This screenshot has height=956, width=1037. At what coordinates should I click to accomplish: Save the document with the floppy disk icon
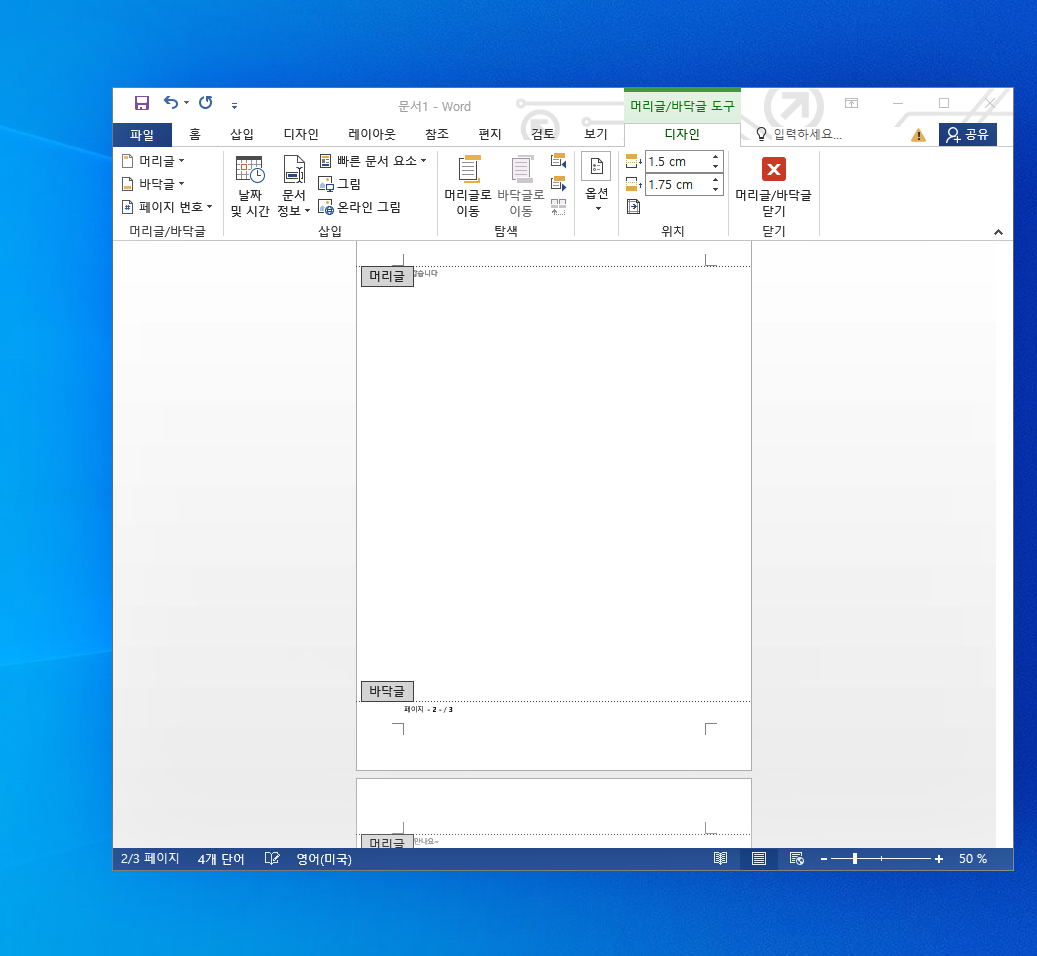[142, 103]
